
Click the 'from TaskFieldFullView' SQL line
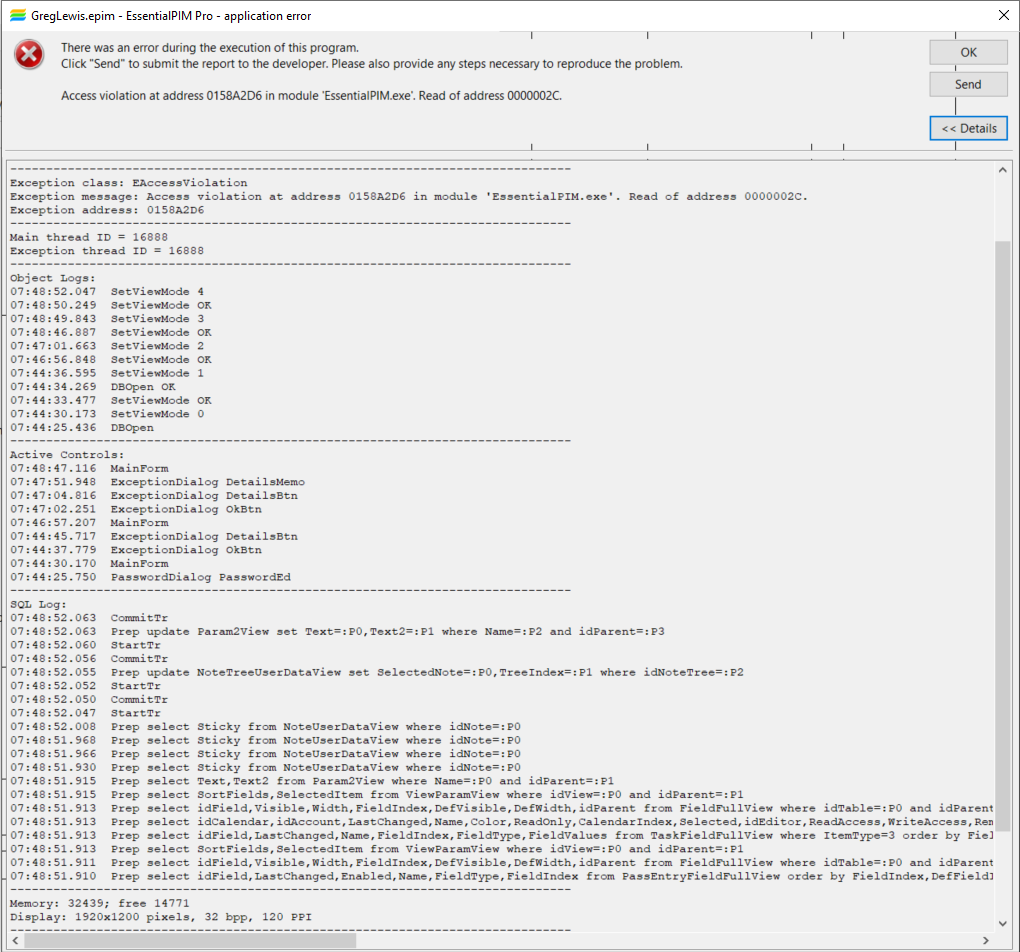[502, 836]
